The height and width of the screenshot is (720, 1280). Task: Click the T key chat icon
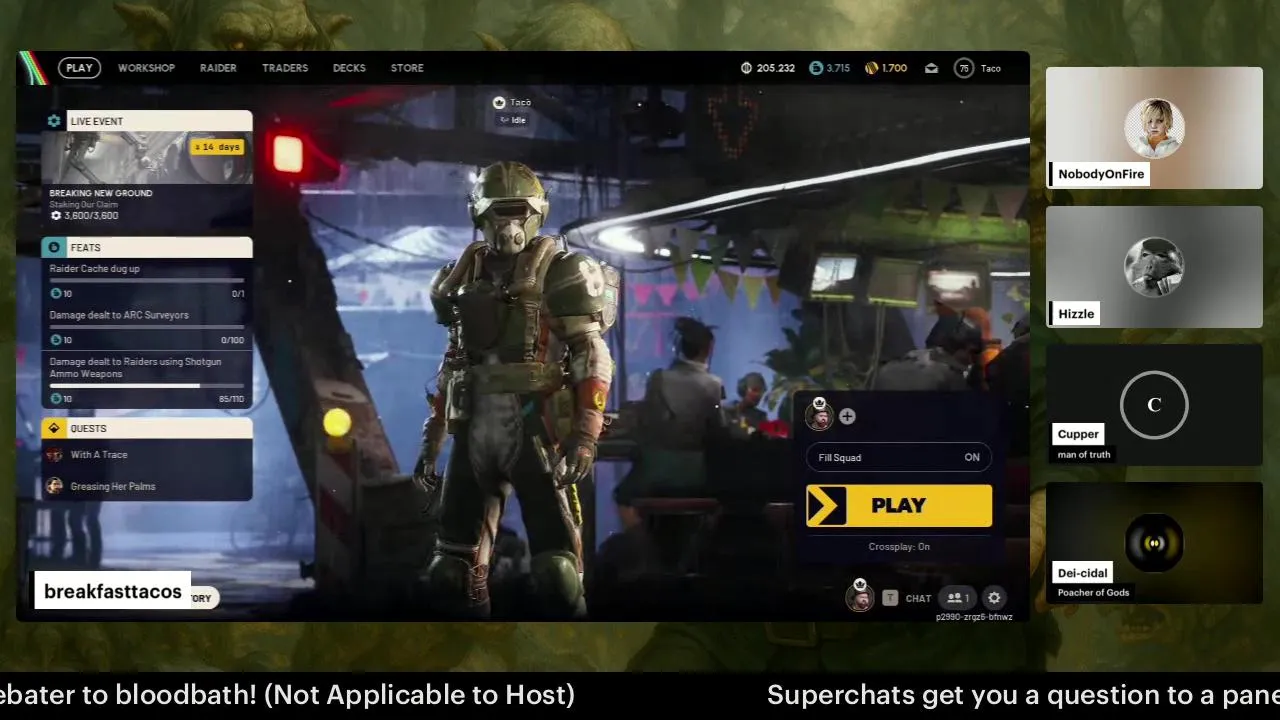(890, 598)
